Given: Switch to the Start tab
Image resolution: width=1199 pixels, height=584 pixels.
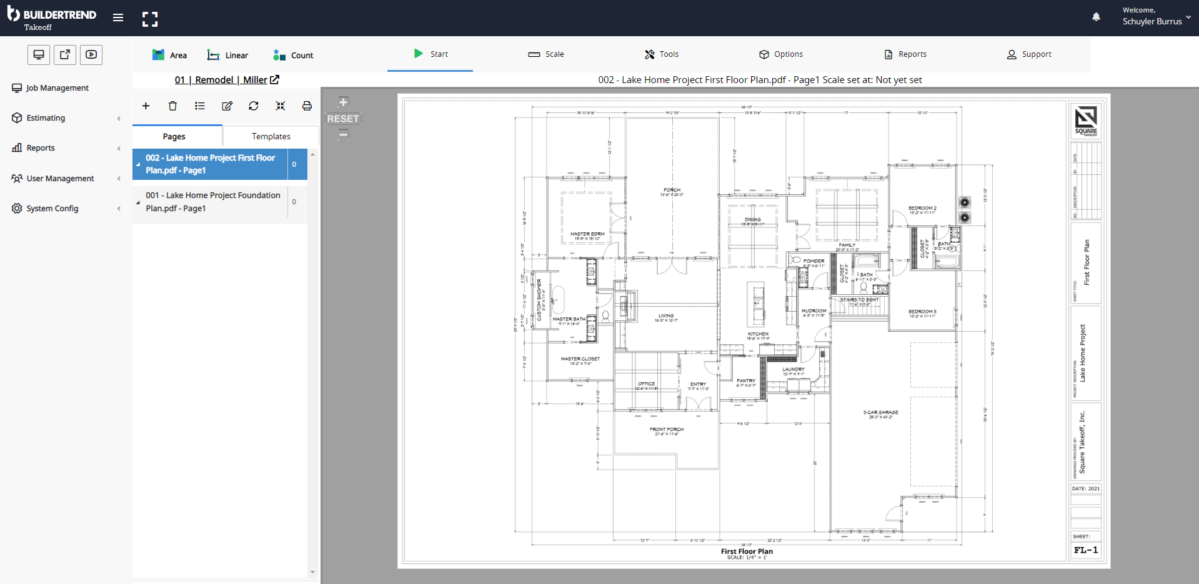Looking at the screenshot, I should [431, 54].
